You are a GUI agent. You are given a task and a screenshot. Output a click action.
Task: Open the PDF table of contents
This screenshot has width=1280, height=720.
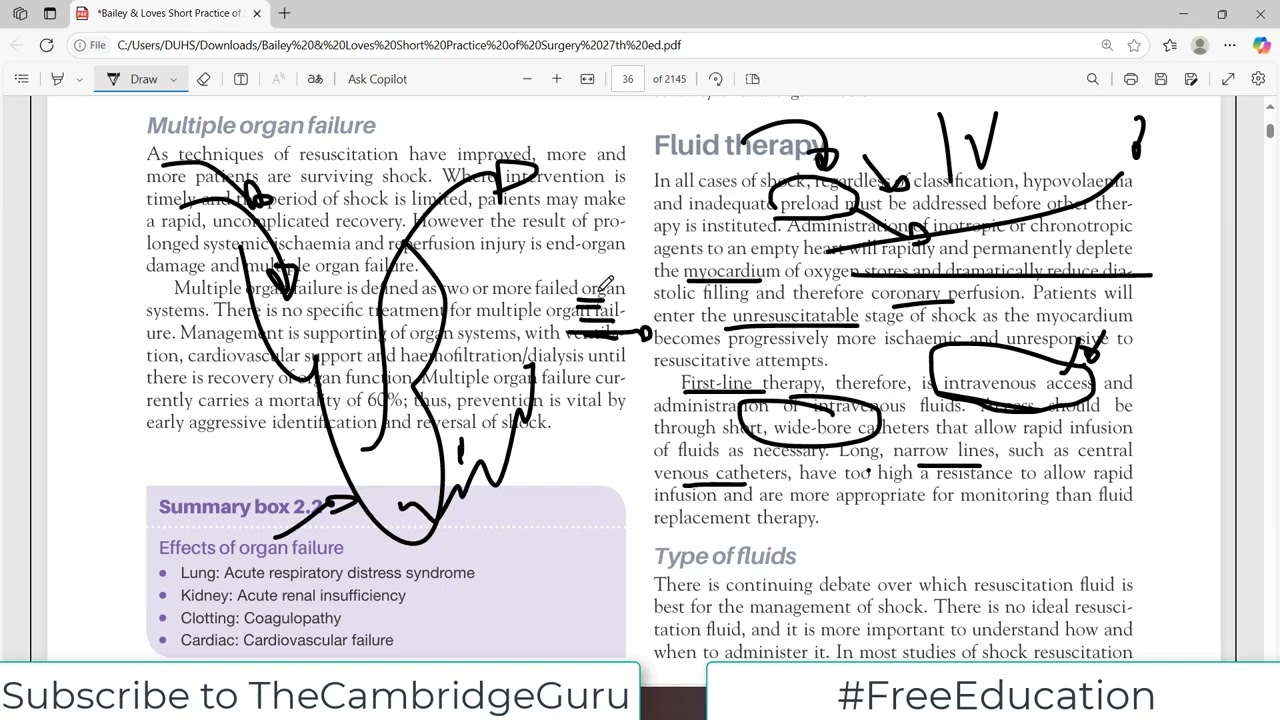(21, 79)
